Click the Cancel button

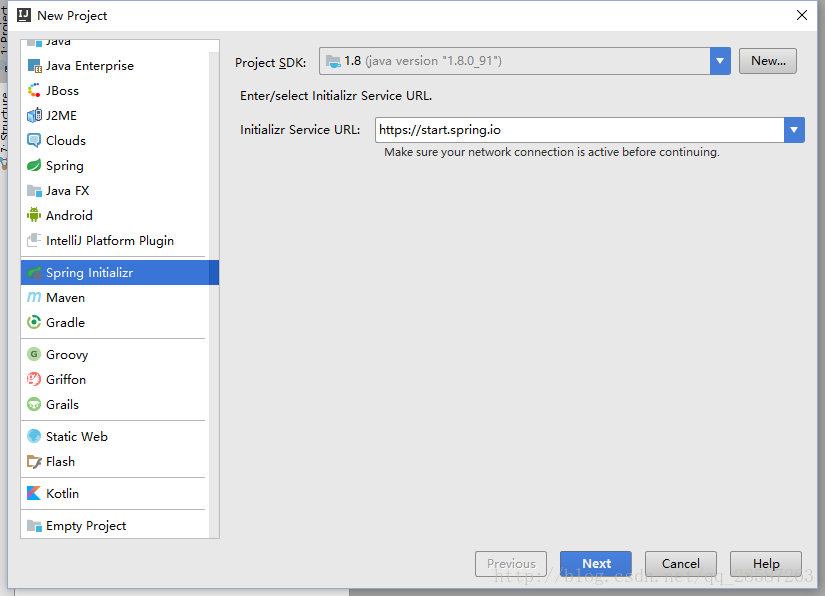pos(680,563)
